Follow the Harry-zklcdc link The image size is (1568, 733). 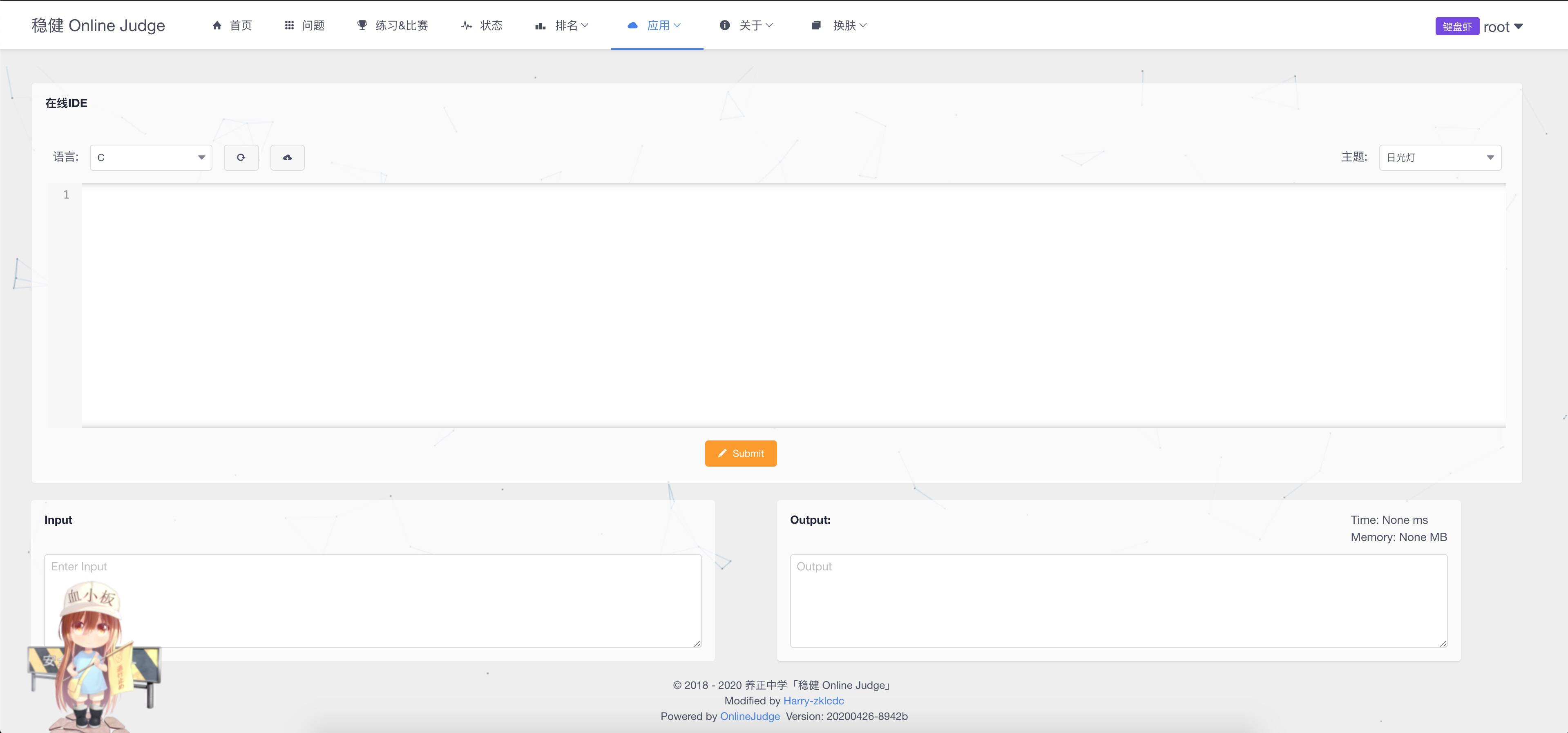[813, 701]
